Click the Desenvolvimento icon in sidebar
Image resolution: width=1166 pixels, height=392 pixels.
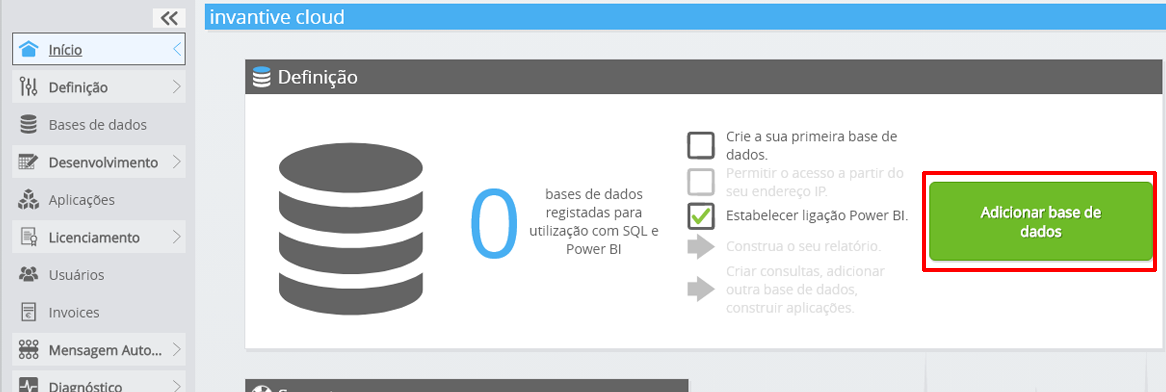[x=28, y=161]
